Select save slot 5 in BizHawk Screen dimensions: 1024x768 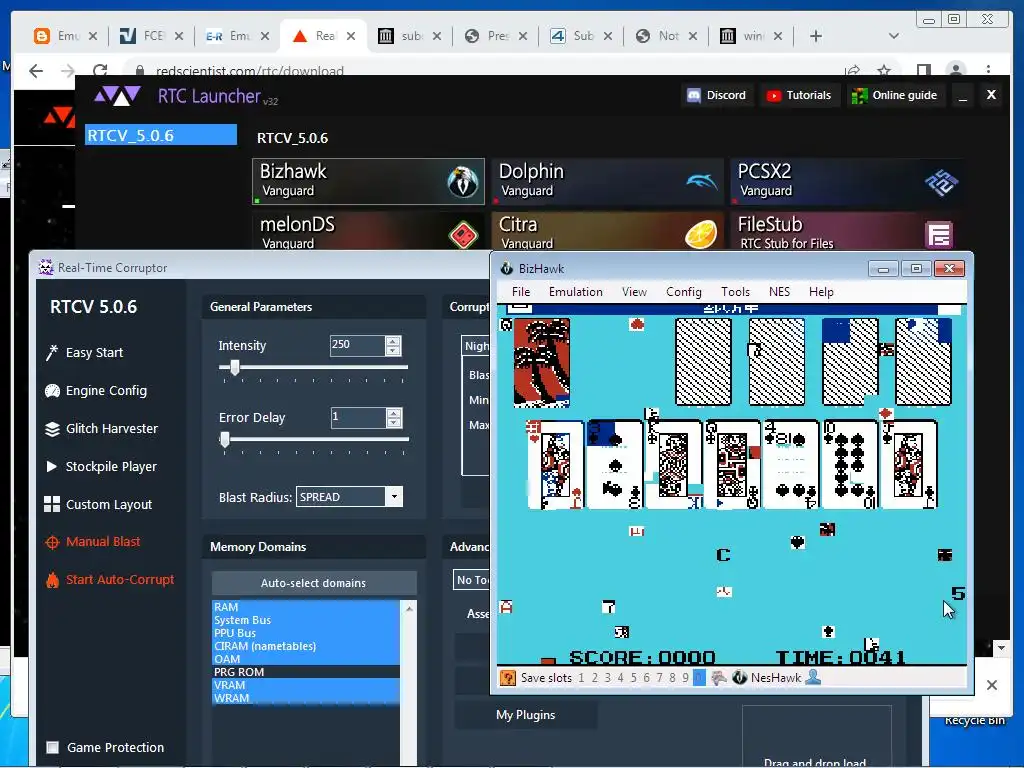pos(633,678)
